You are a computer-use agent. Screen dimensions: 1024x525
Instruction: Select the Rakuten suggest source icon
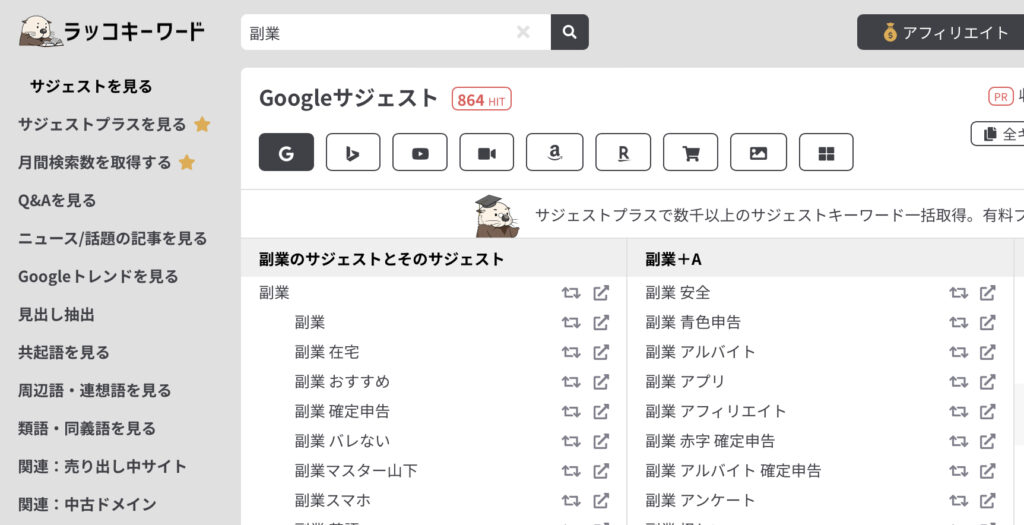pos(623,152)
